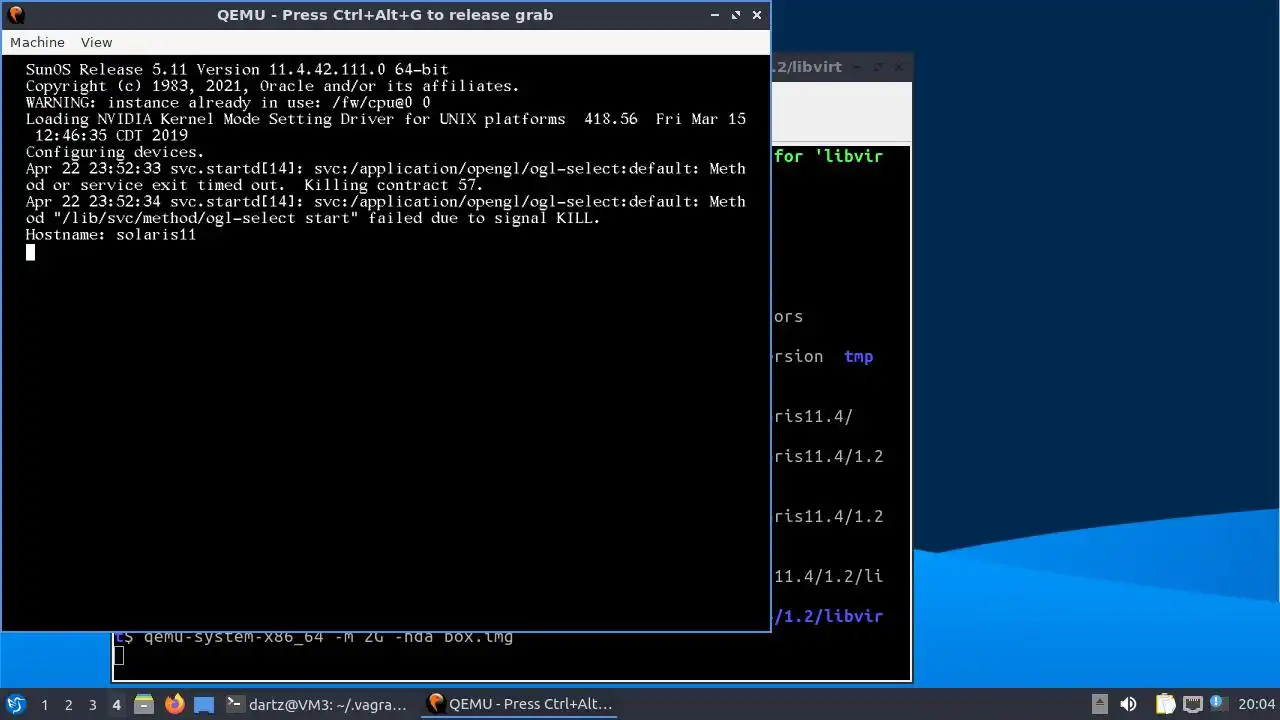Activate the dartz@VM3 terminal taskbar entry
This screenshot has width=1280, height=720.
click(317, 704)
